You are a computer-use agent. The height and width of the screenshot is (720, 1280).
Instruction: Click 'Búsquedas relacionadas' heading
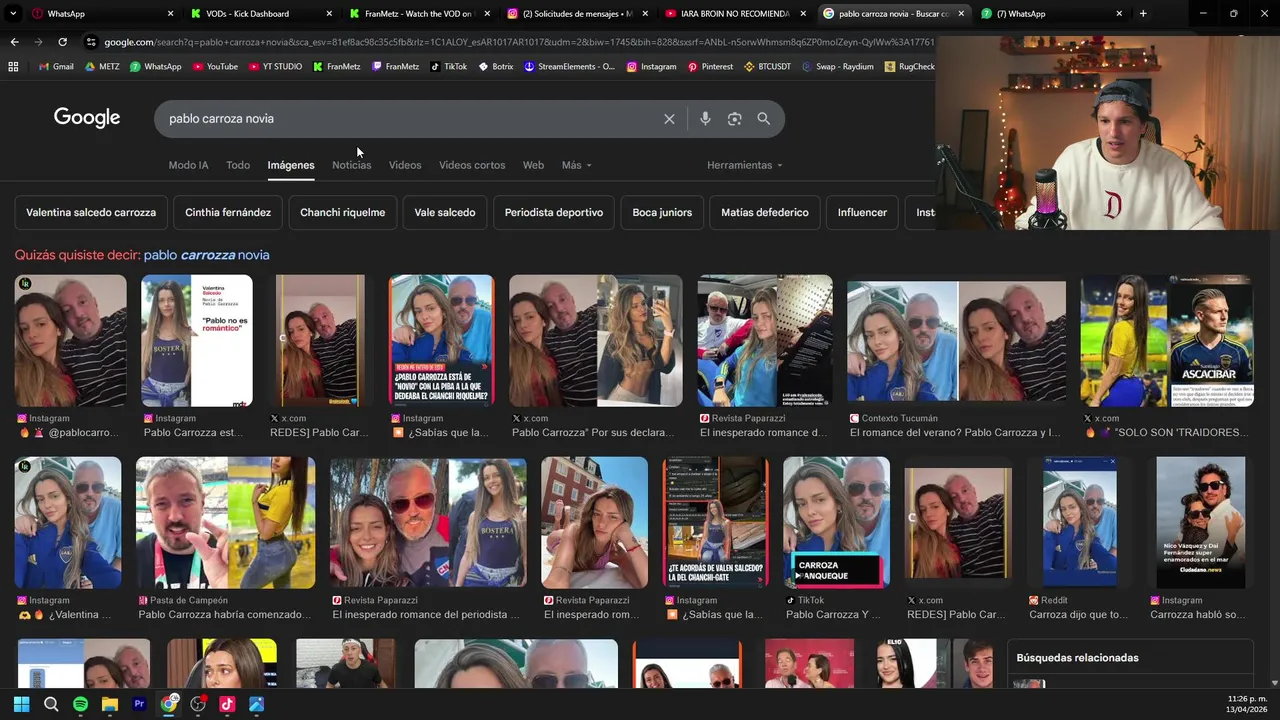point(1077,658)
